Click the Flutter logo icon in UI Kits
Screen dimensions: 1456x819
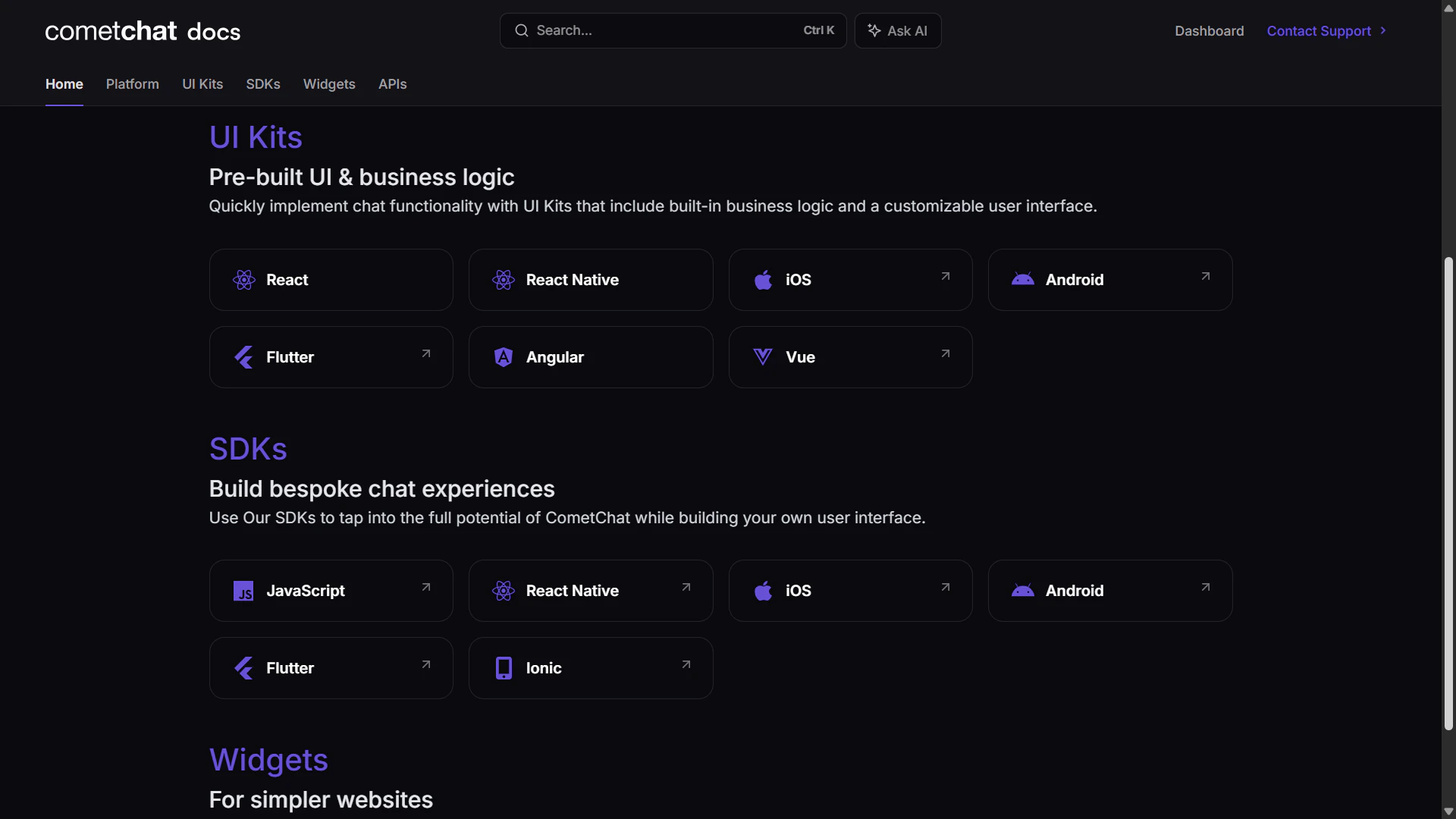tap(244, 357)
